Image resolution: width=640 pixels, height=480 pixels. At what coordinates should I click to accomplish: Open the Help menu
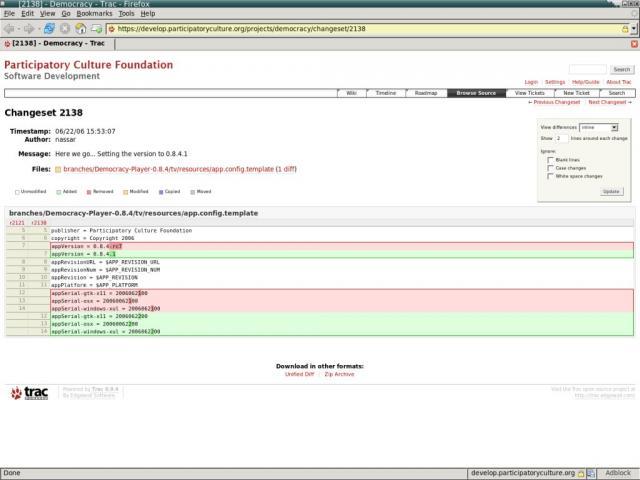point(148,13)
